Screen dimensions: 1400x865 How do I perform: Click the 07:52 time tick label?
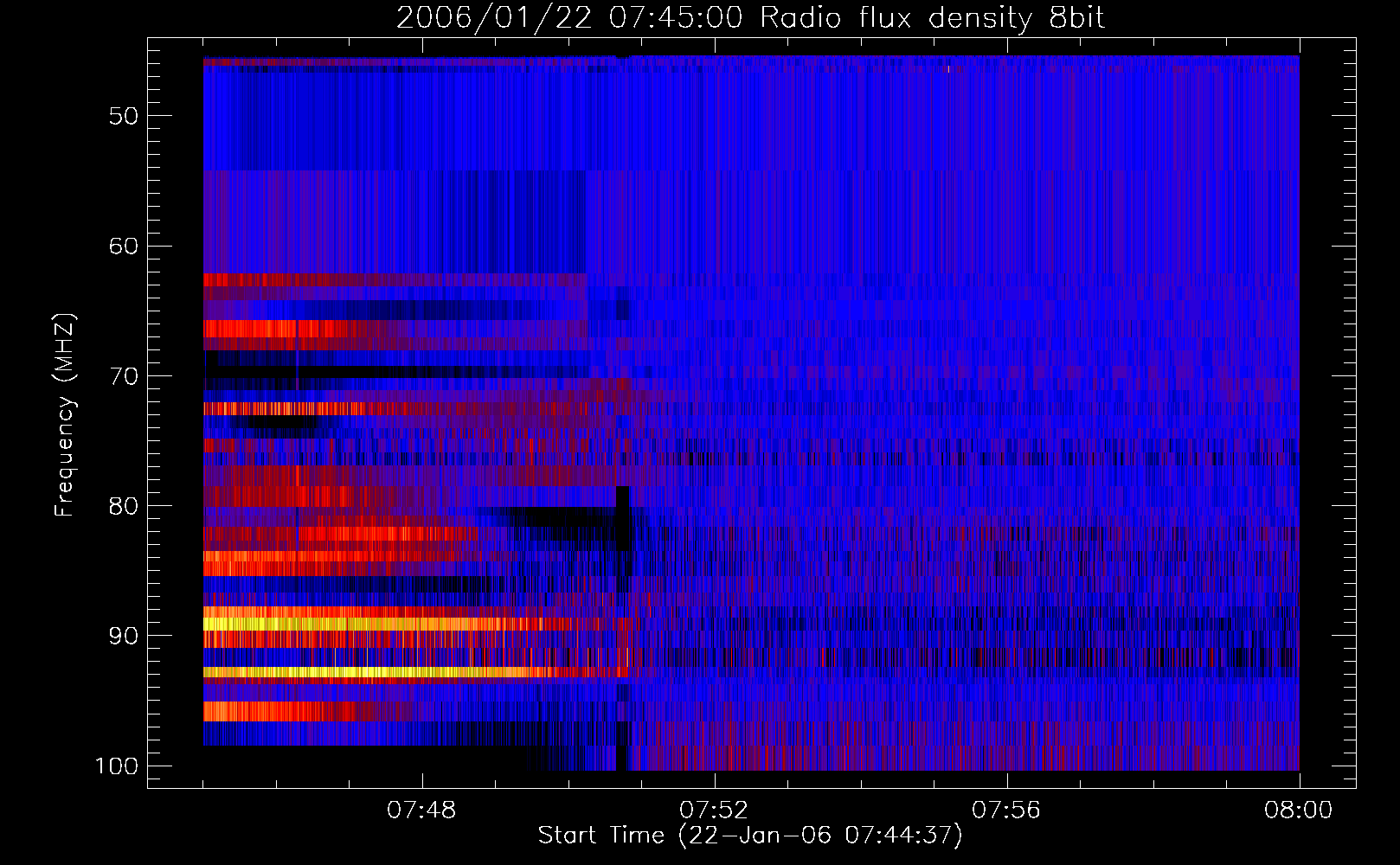(714, 811)
